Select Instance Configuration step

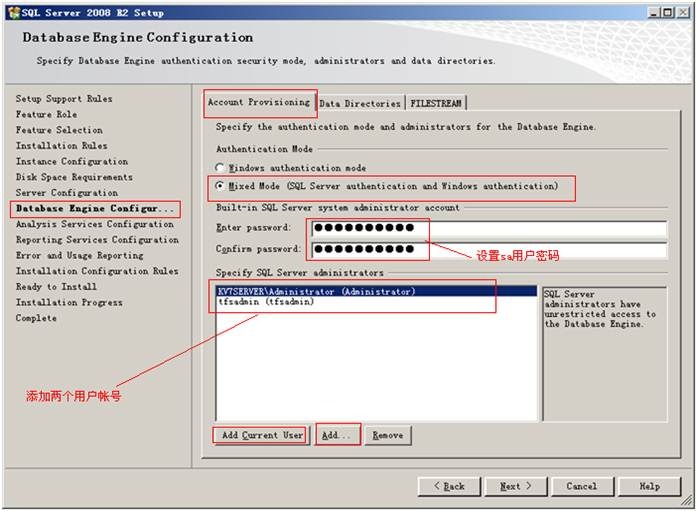pos(72,161)
